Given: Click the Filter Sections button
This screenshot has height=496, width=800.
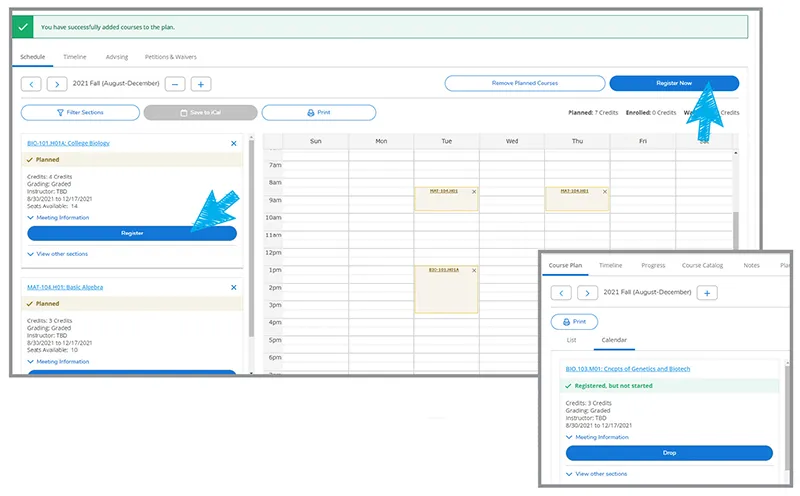Looking at the screenshot, I should 80,113.
